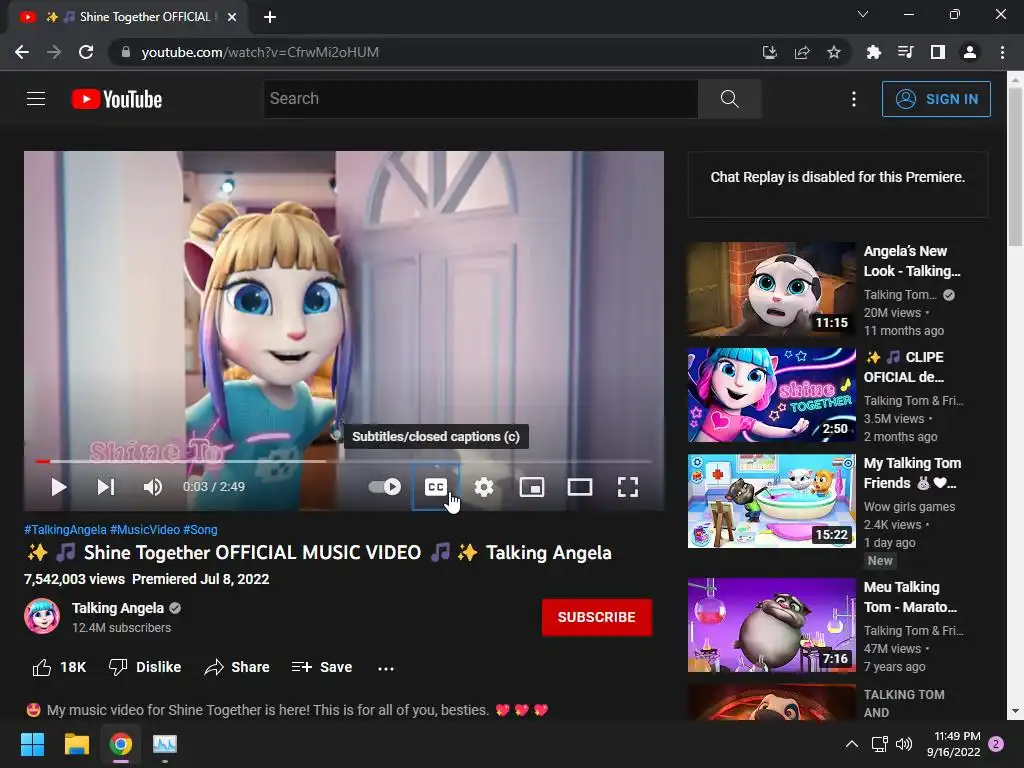Share the video

[x=236, y=667]
